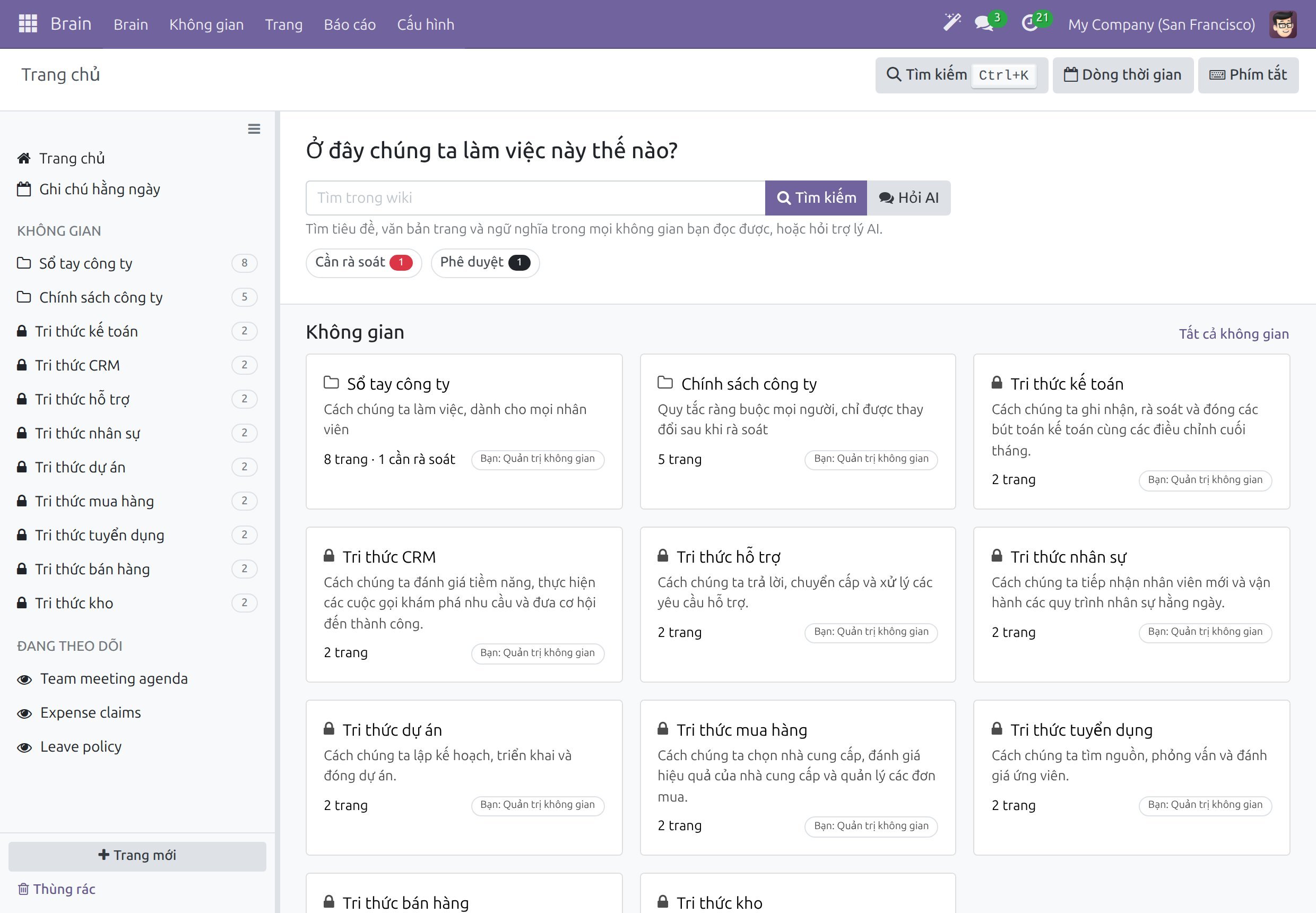Collapse the sidebar with the hamburger icon

(x=254, y=128)
